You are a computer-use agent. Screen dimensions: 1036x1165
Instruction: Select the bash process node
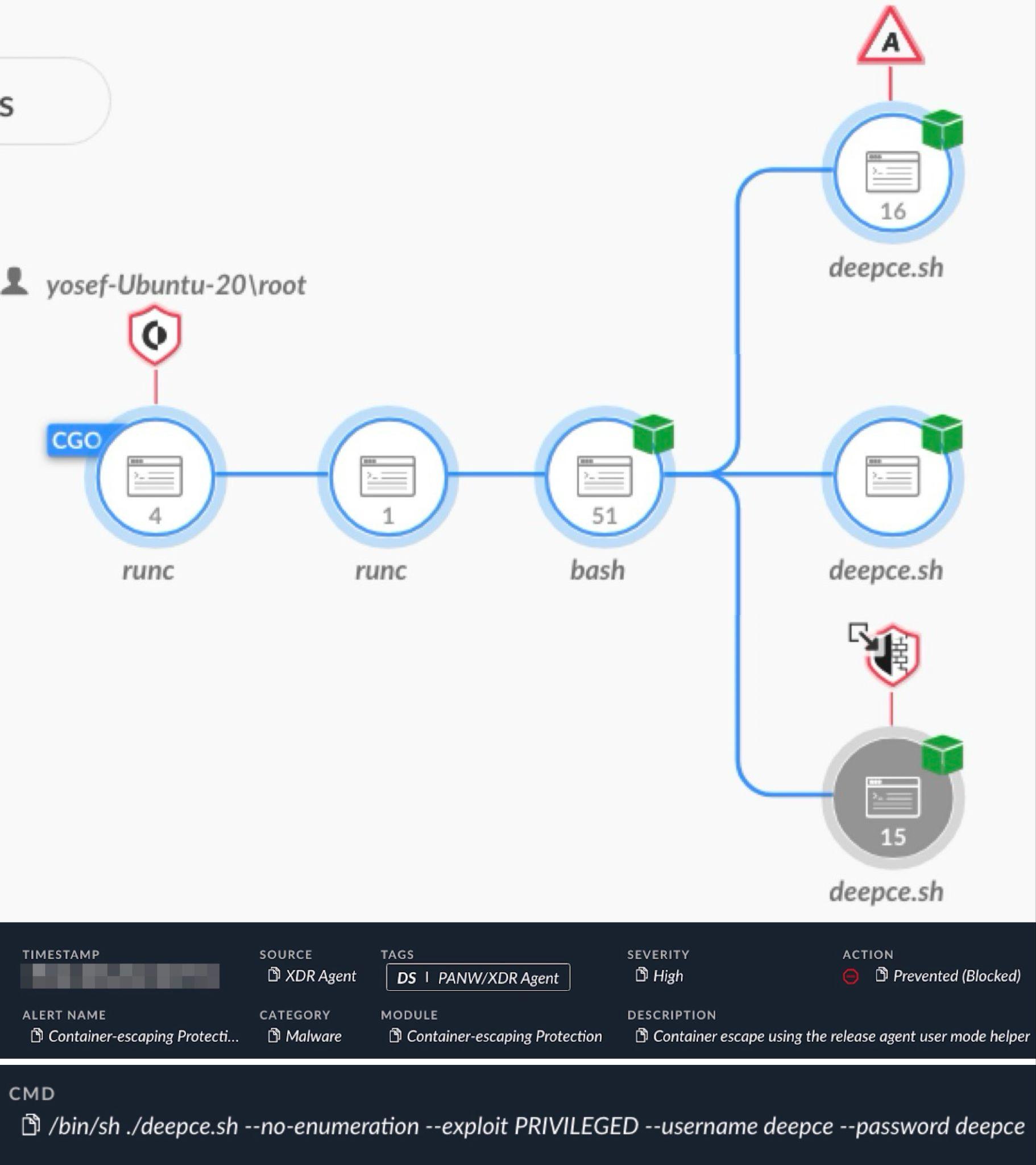604,477
